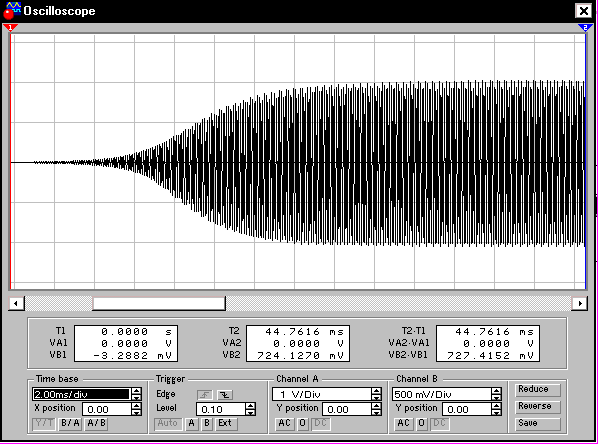598x444 pixels.
Task: Decrease the Channel B 500 mV/Div scale
Action: click(x=496, y=397)
